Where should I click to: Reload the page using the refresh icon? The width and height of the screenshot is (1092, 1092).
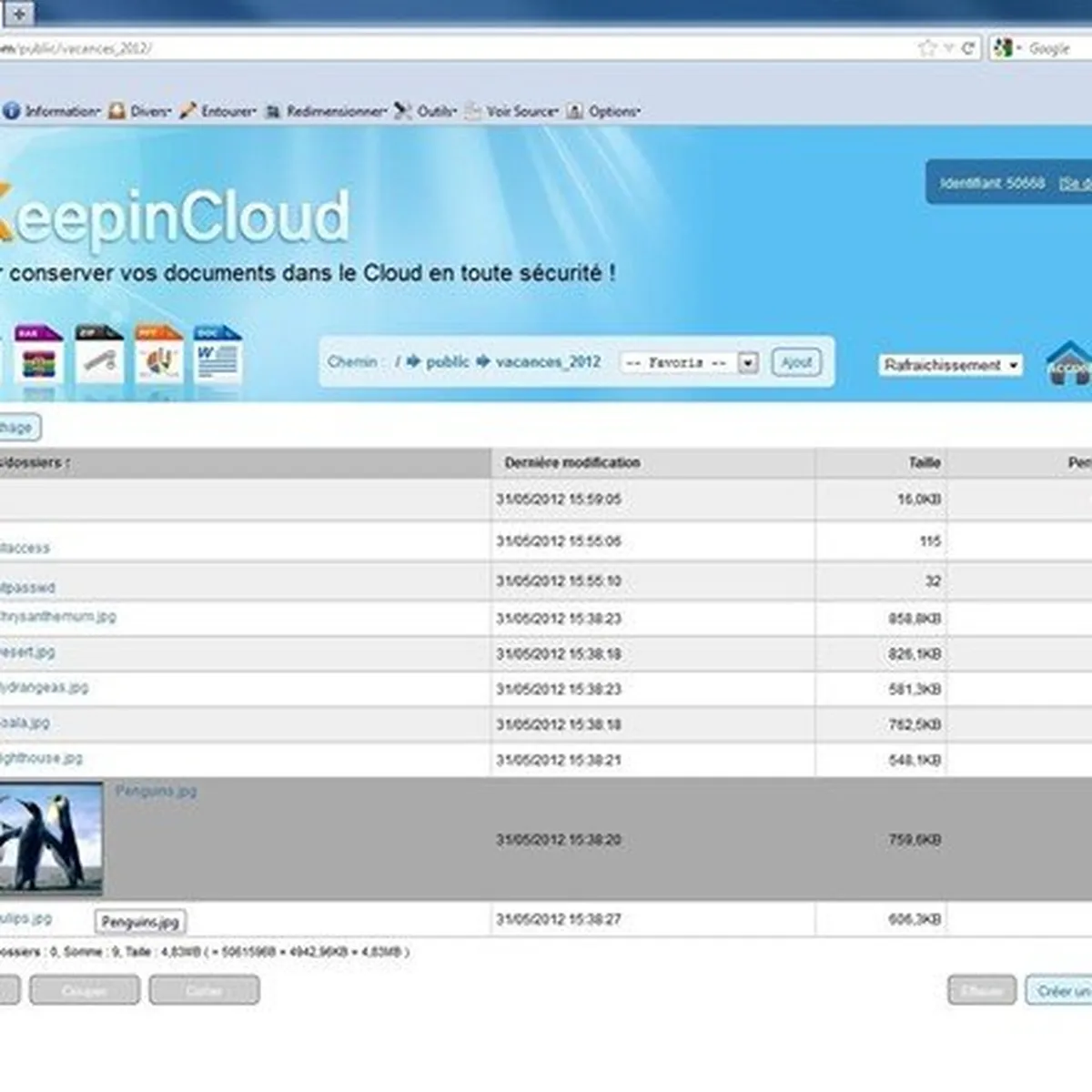click(967, 48)
